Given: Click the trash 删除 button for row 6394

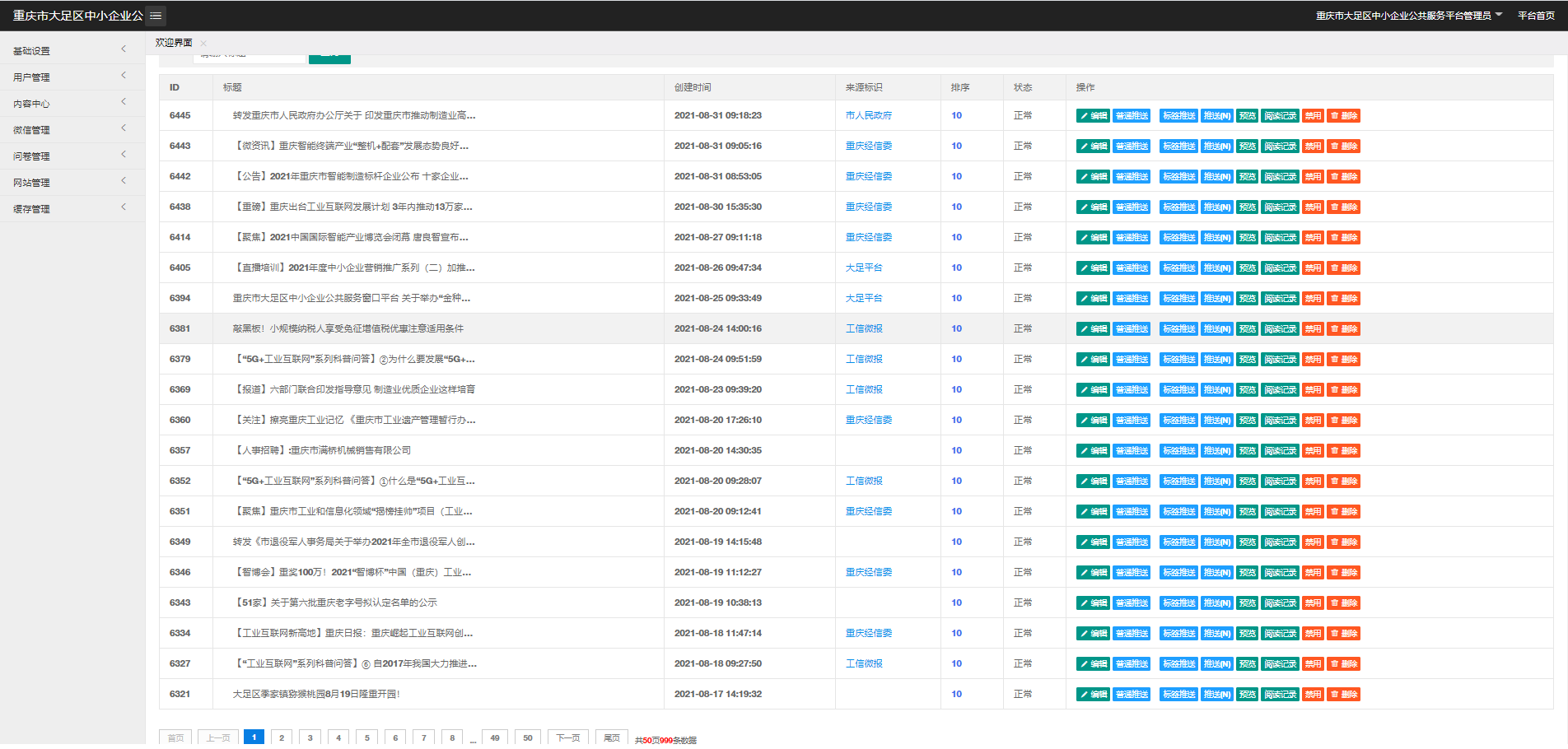Looking at the screenshot, I should pyautogui.click(x=1344, y=299).
